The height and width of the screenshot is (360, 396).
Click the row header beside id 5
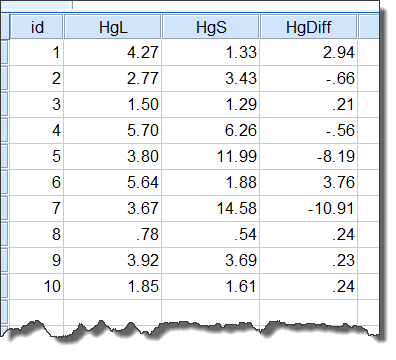[4, 156]
